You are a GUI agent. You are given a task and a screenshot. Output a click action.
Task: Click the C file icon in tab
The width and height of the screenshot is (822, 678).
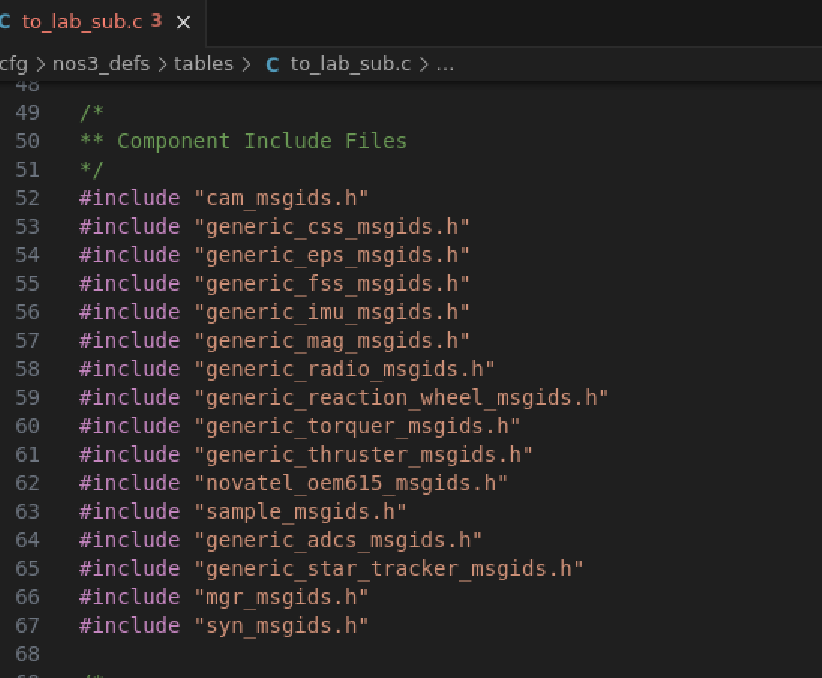coord(5,21)
